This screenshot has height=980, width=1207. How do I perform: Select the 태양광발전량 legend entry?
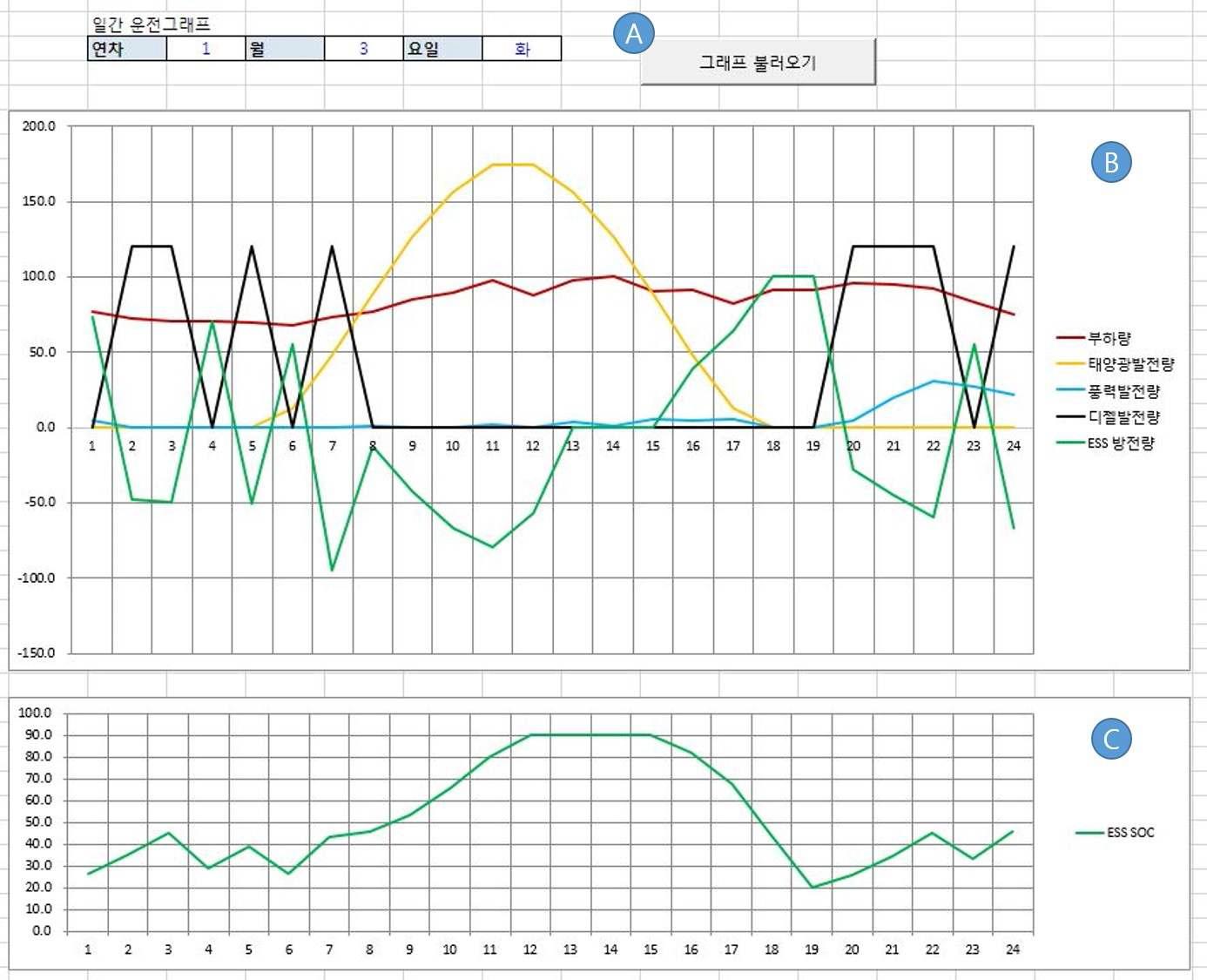point(1116,364)
